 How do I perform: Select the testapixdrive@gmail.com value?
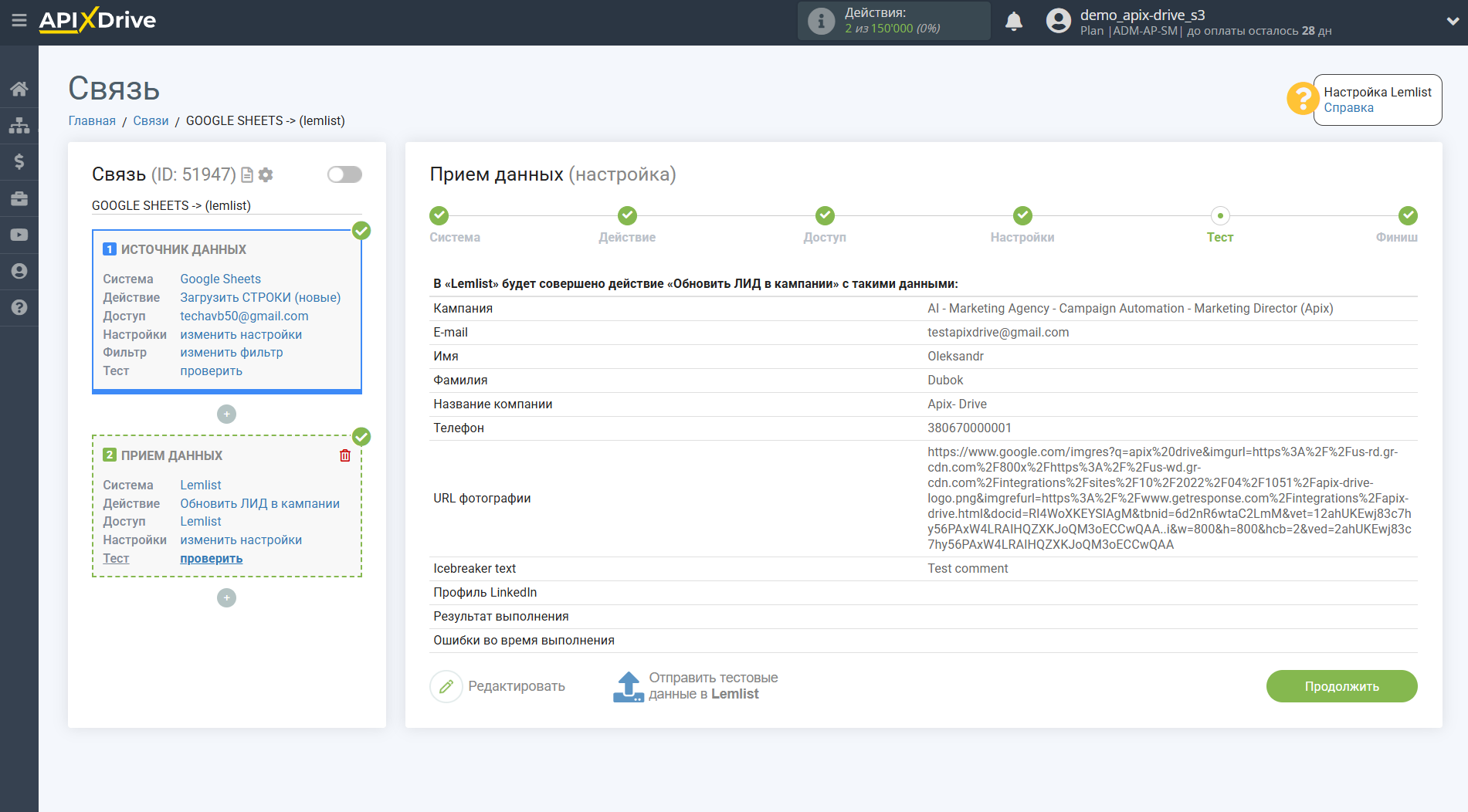998,333
